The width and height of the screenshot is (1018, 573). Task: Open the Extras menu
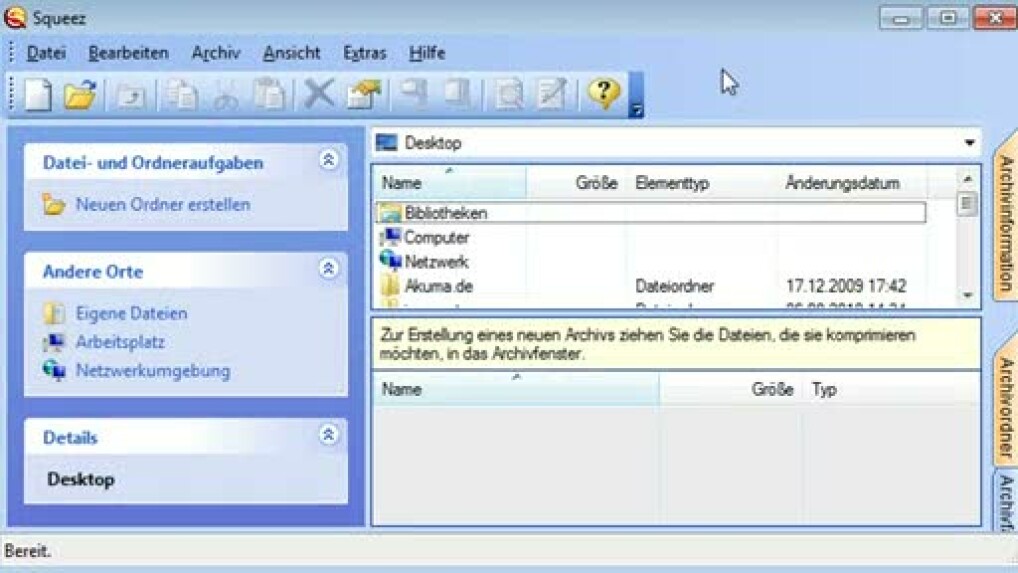point(364,53)
